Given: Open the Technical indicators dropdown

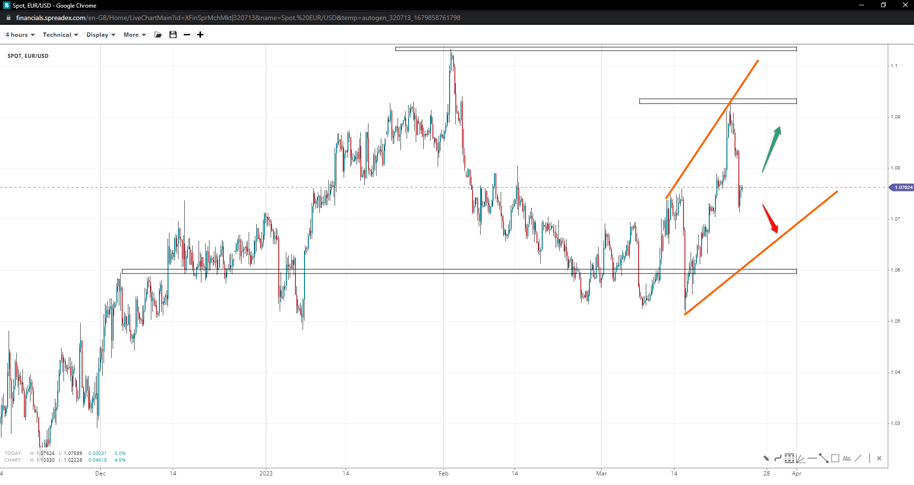Looking at the screenshot, I should click(x=60, y=35).
